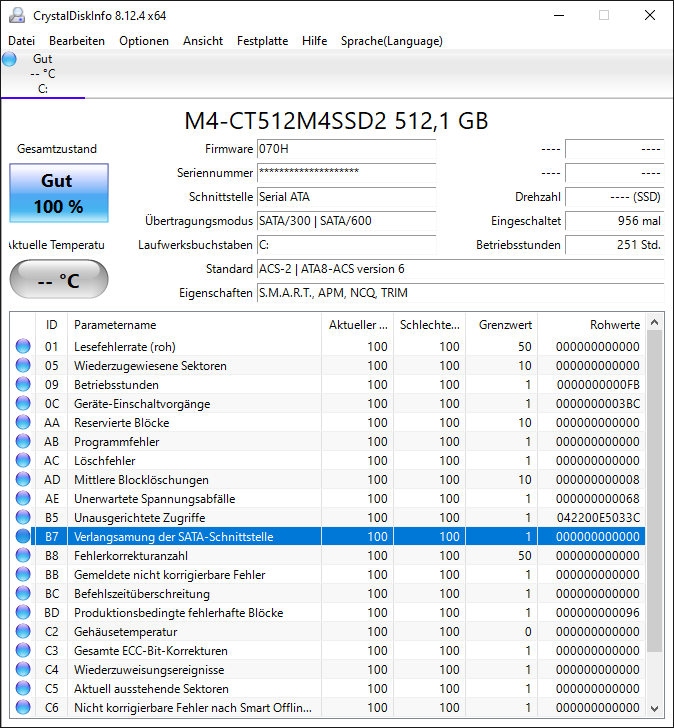Open the Bearbeiten menu

pyautogui.click(x=77, y=41)
